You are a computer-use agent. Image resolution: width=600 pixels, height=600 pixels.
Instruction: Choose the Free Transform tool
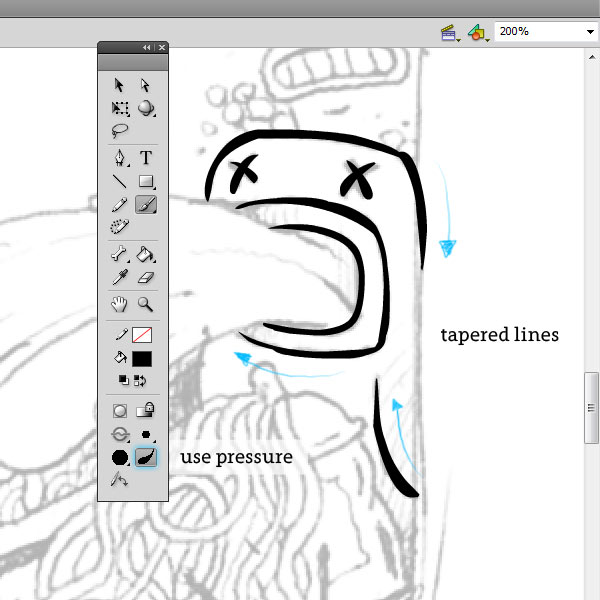(120, 108)
